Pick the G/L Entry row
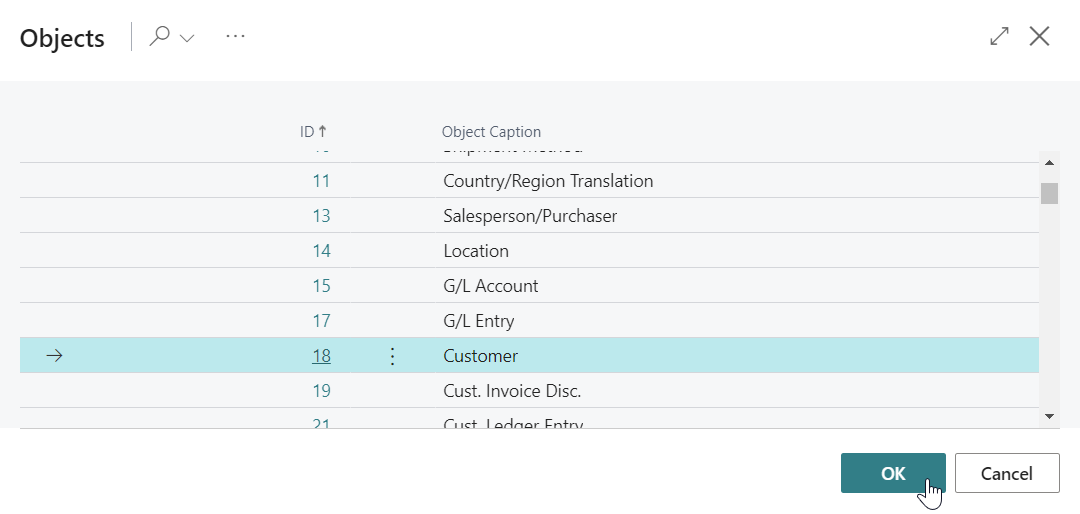Viewport: 1080px width, 514px height. (x=479, y=321)
